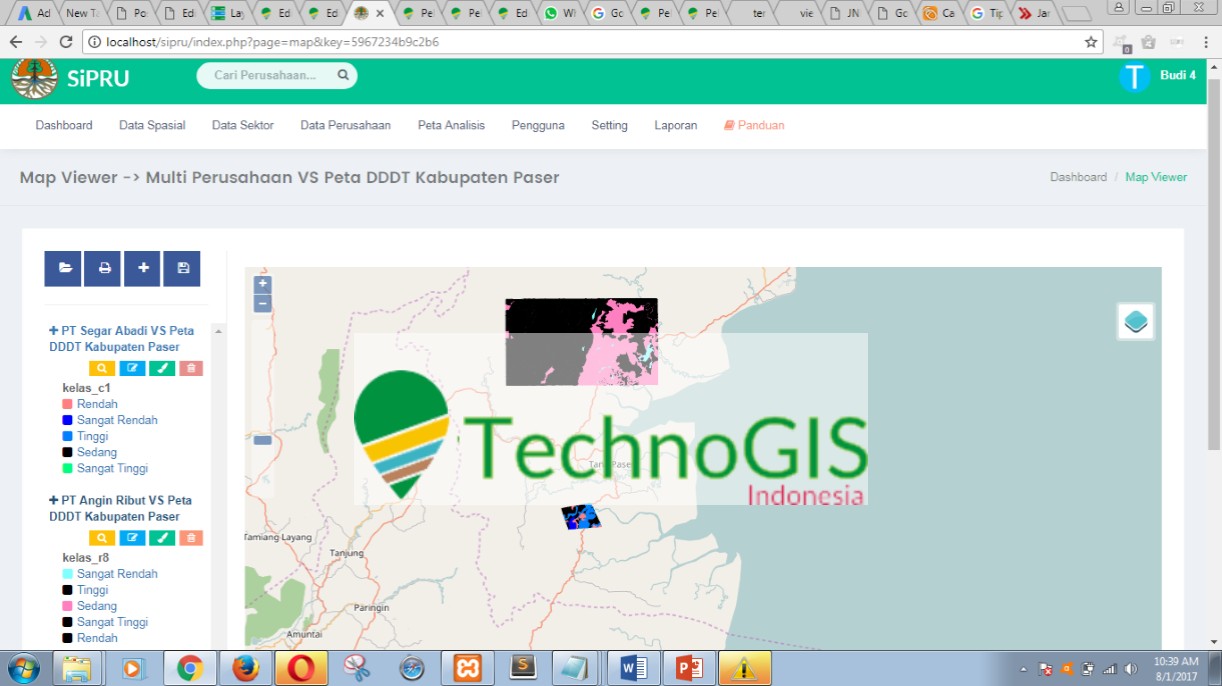This screenshot has height=686, width=1222.
Task: Open the Pengguna menu
Action: (x=538, y=125)
